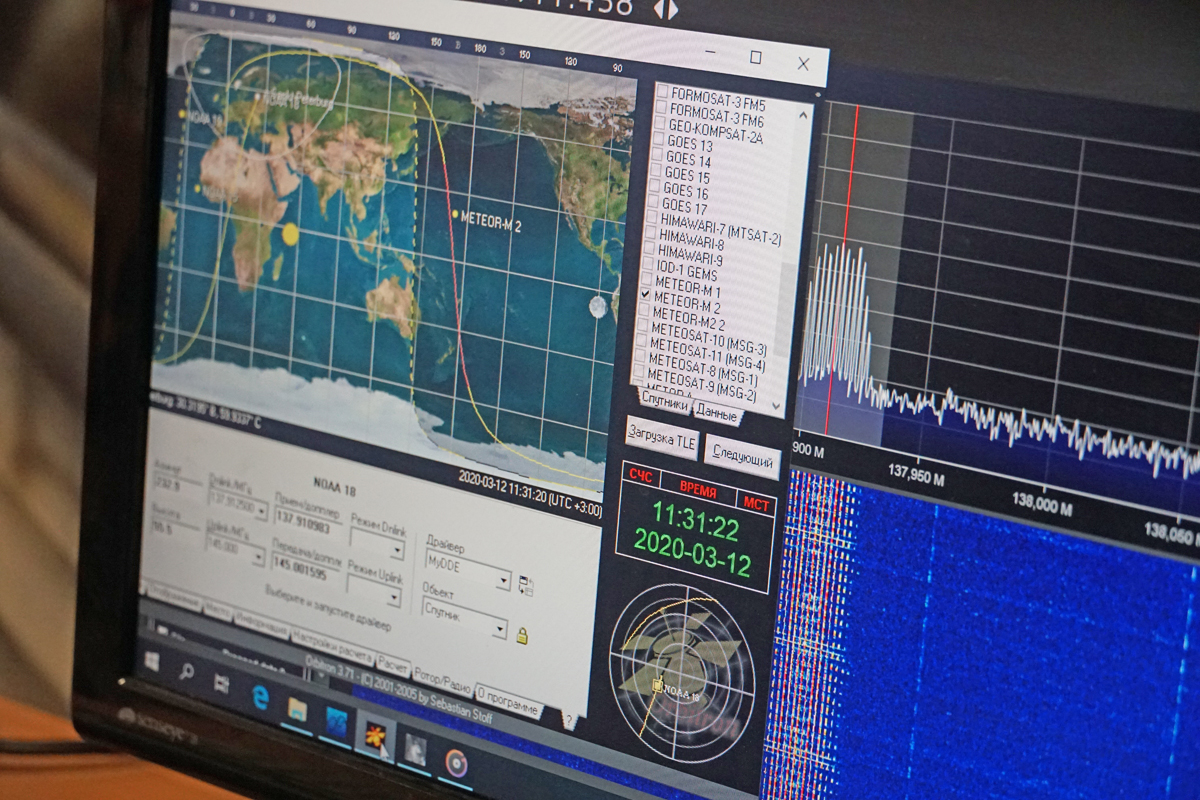Open the Windows Start menu
The width and height of the screenshot is (1200, 800).
pyautogui.click(x=152, y=662)
